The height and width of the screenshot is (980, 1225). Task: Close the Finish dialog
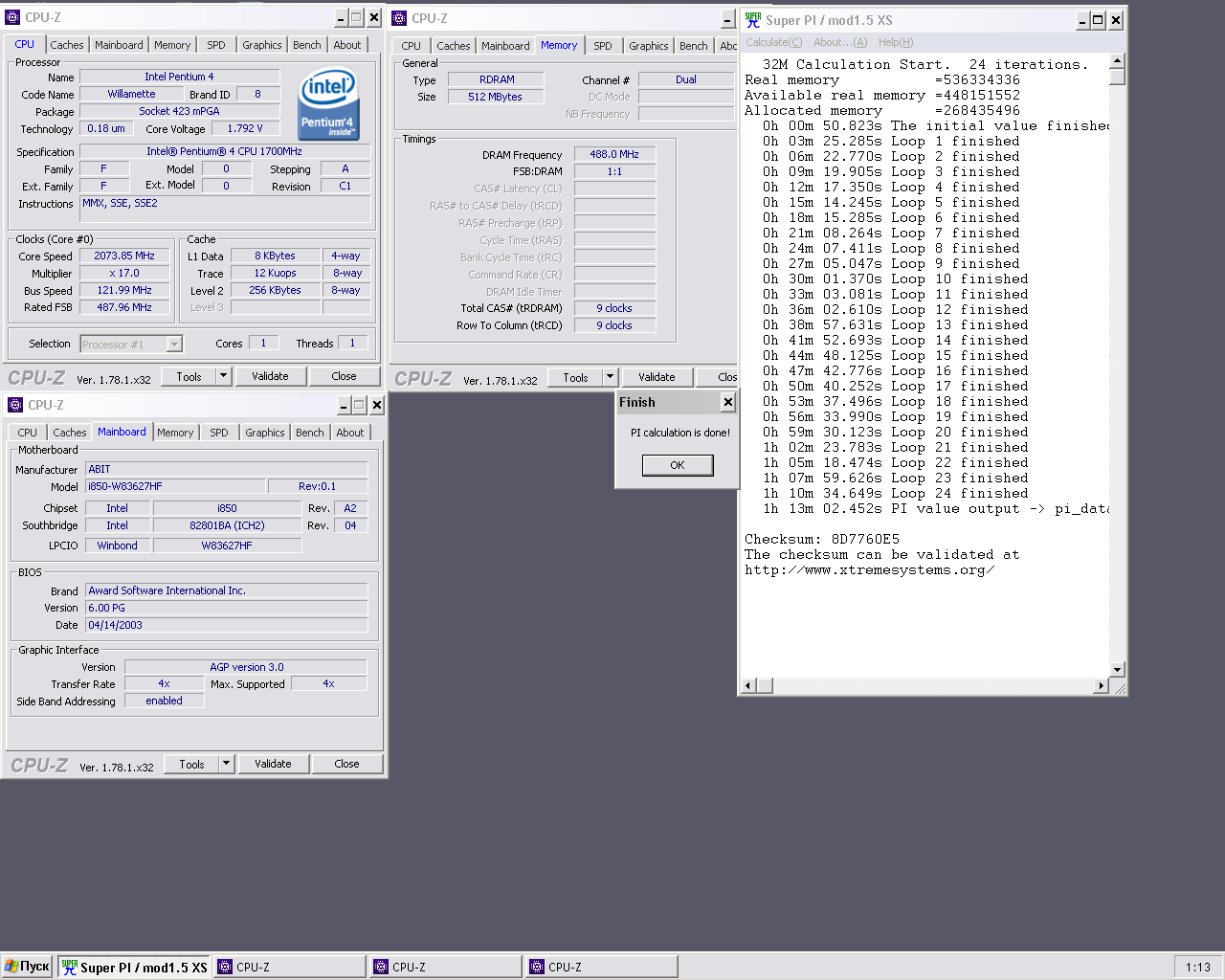tap(727, 402)
